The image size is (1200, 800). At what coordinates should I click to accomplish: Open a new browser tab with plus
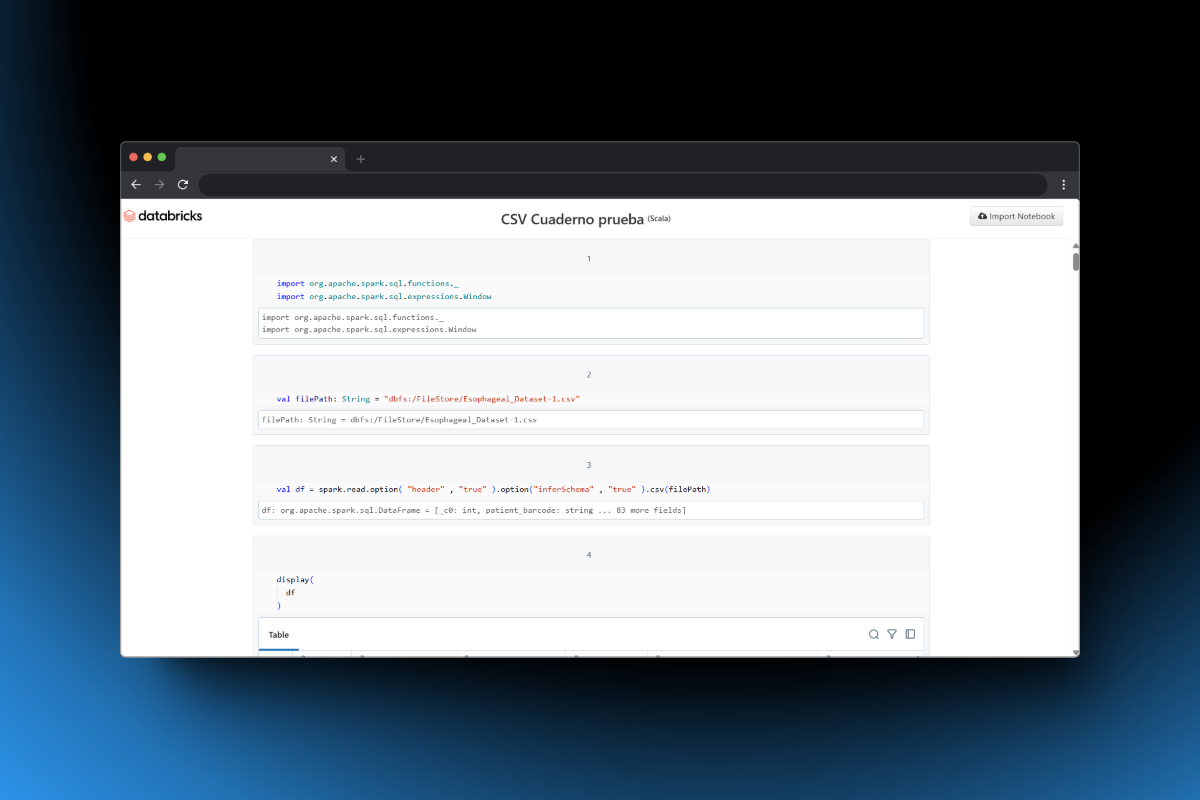[x=361, y=159]
